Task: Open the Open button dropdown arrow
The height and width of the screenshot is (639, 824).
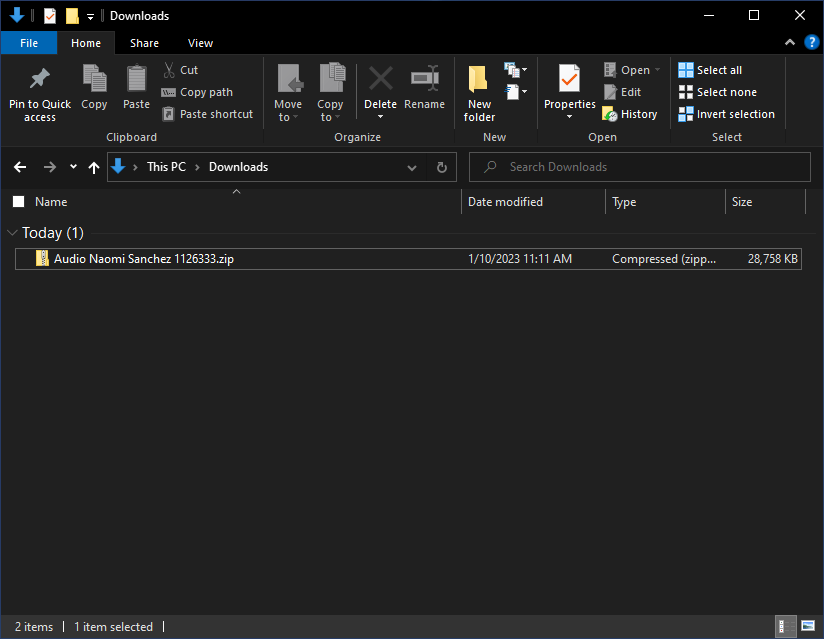Action: (657, 70)
